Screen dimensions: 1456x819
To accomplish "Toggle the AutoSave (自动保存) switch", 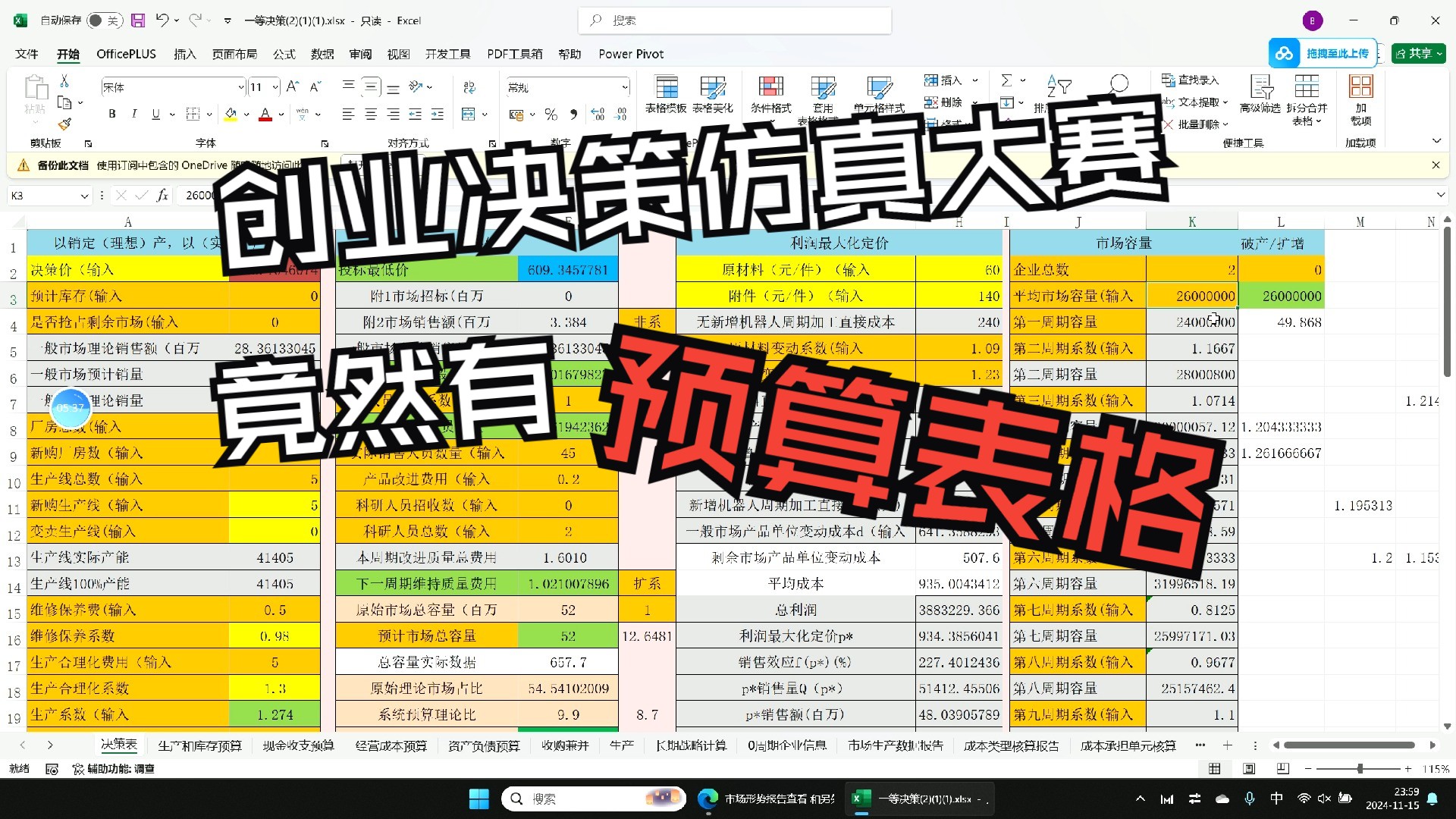I will pos(104,20).
